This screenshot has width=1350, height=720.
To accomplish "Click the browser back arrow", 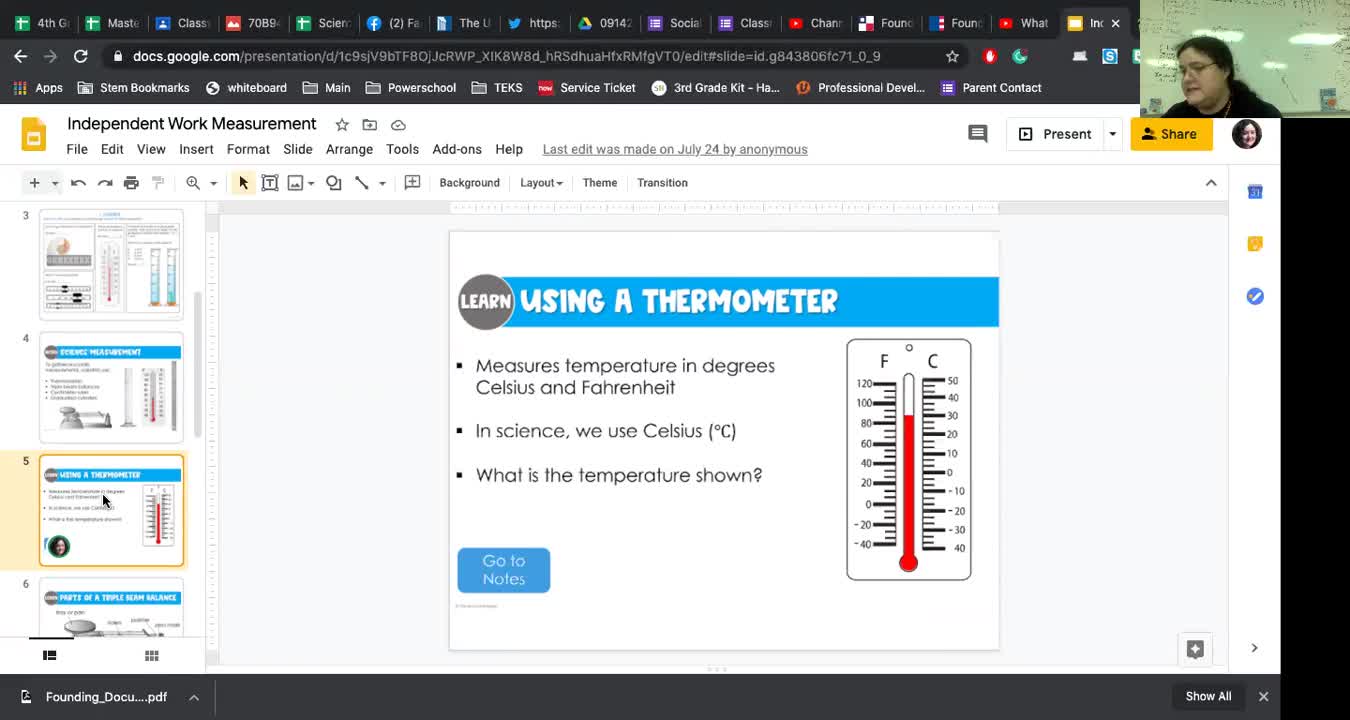I will pyautogui.click(x=20, y=56).
